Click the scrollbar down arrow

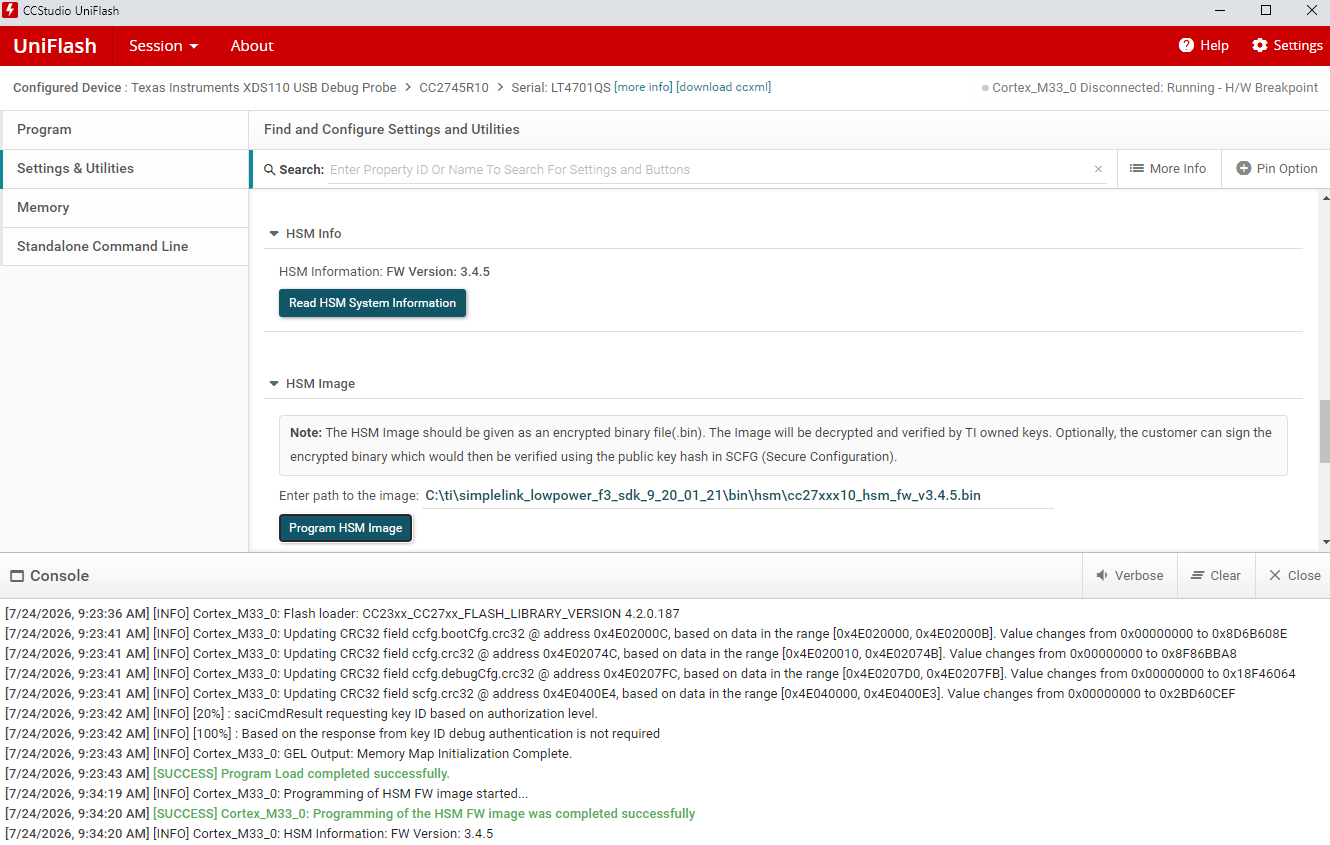[1325, 542]
